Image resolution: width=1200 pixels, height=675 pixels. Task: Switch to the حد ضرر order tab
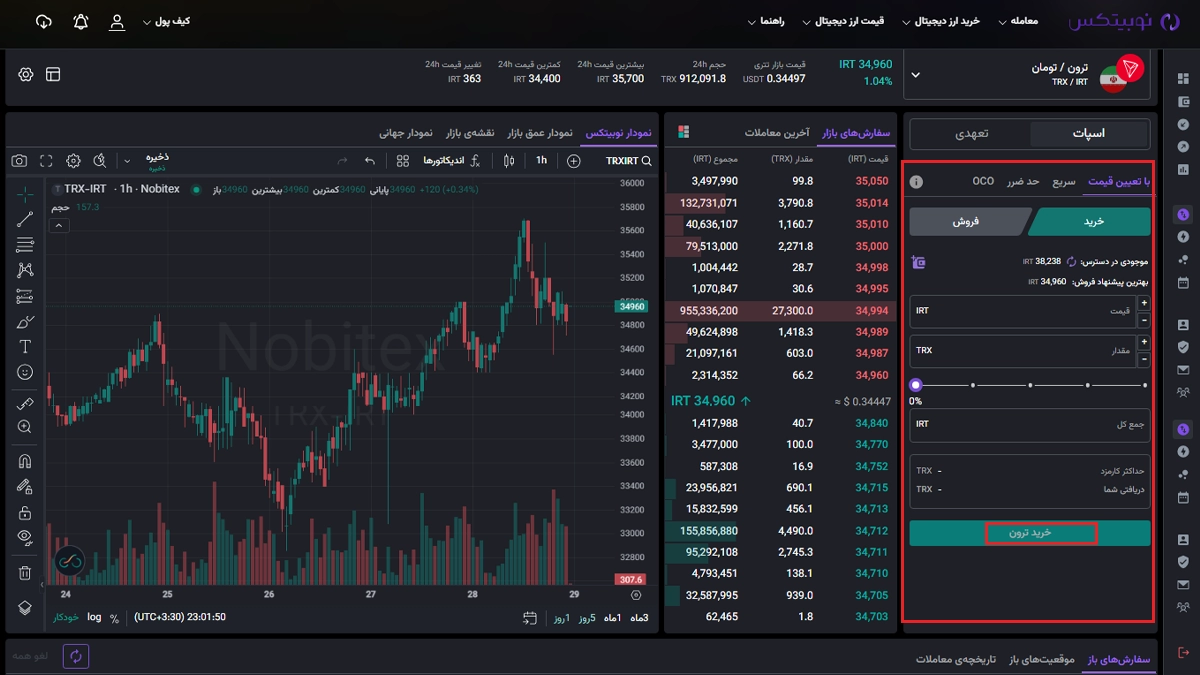pyautogui.click(x=1024, y=181)
